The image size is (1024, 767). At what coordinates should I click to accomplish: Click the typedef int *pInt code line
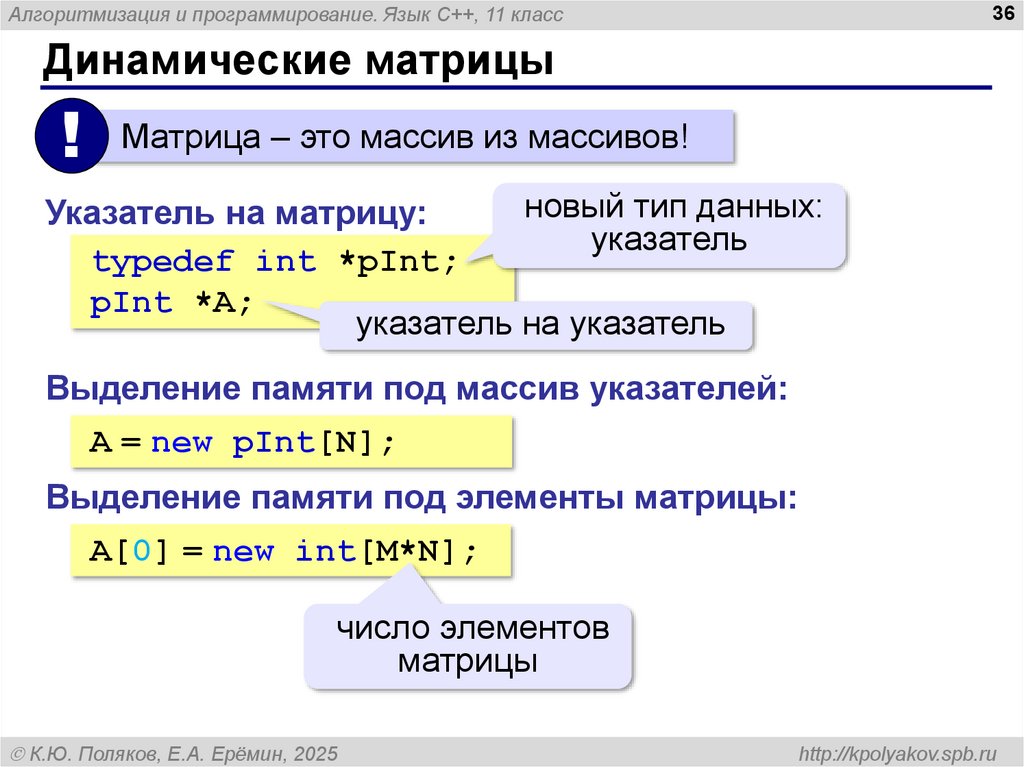(274, 261)
